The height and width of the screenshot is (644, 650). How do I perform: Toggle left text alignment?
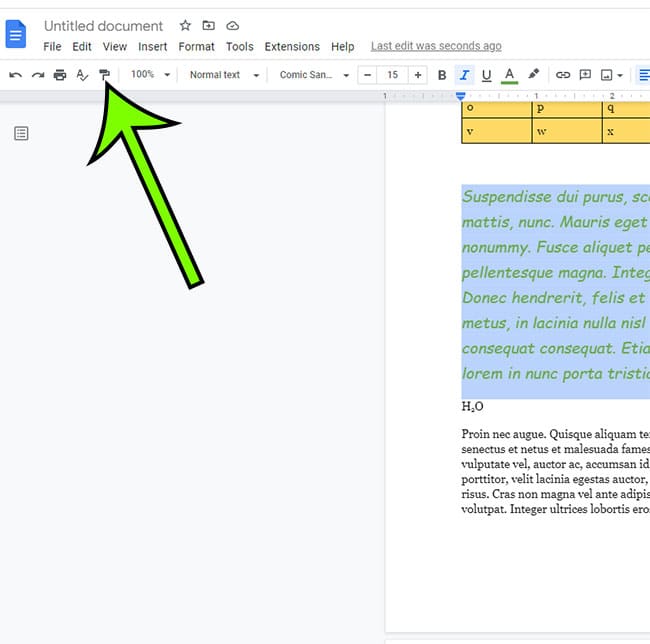[x=644, y=75]
